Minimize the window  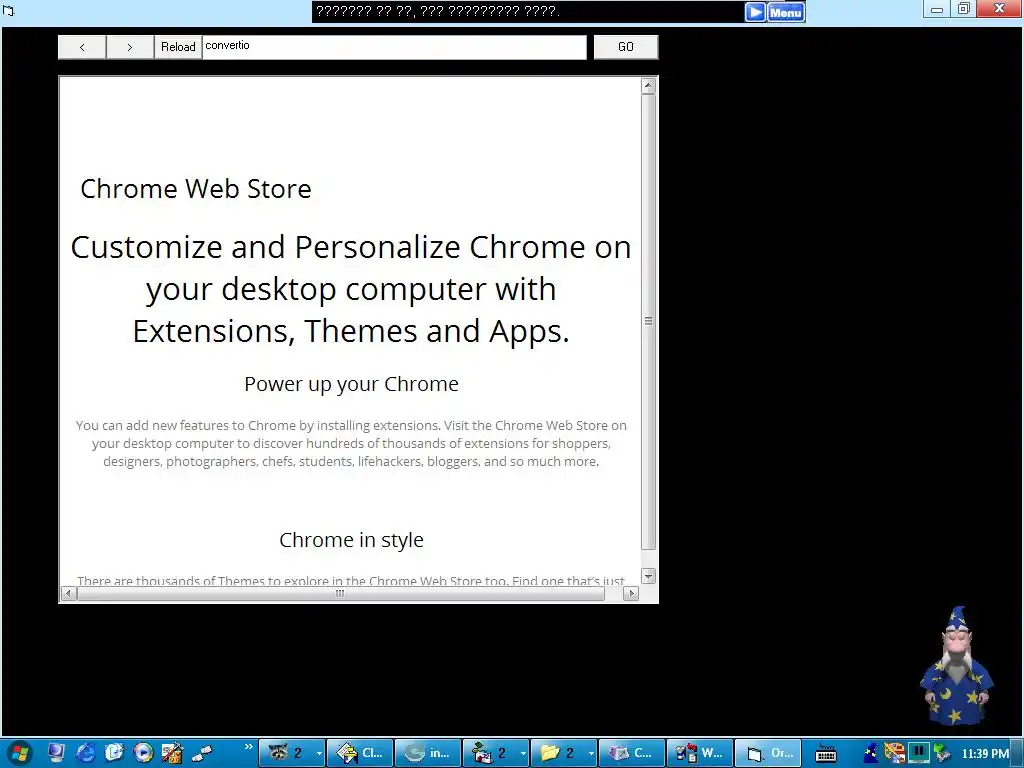click(937, 9)
